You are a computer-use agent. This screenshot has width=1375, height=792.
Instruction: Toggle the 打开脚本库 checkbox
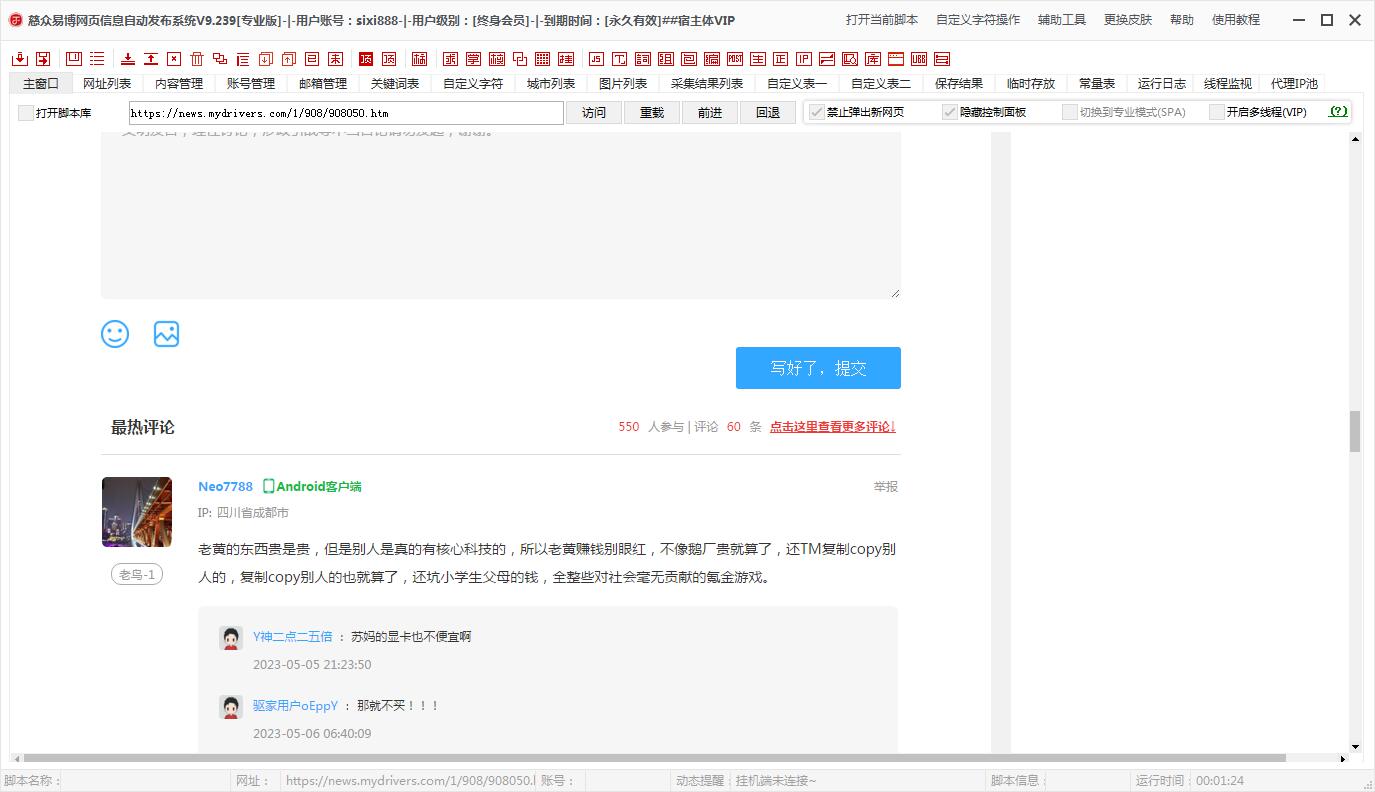point(26,113)
